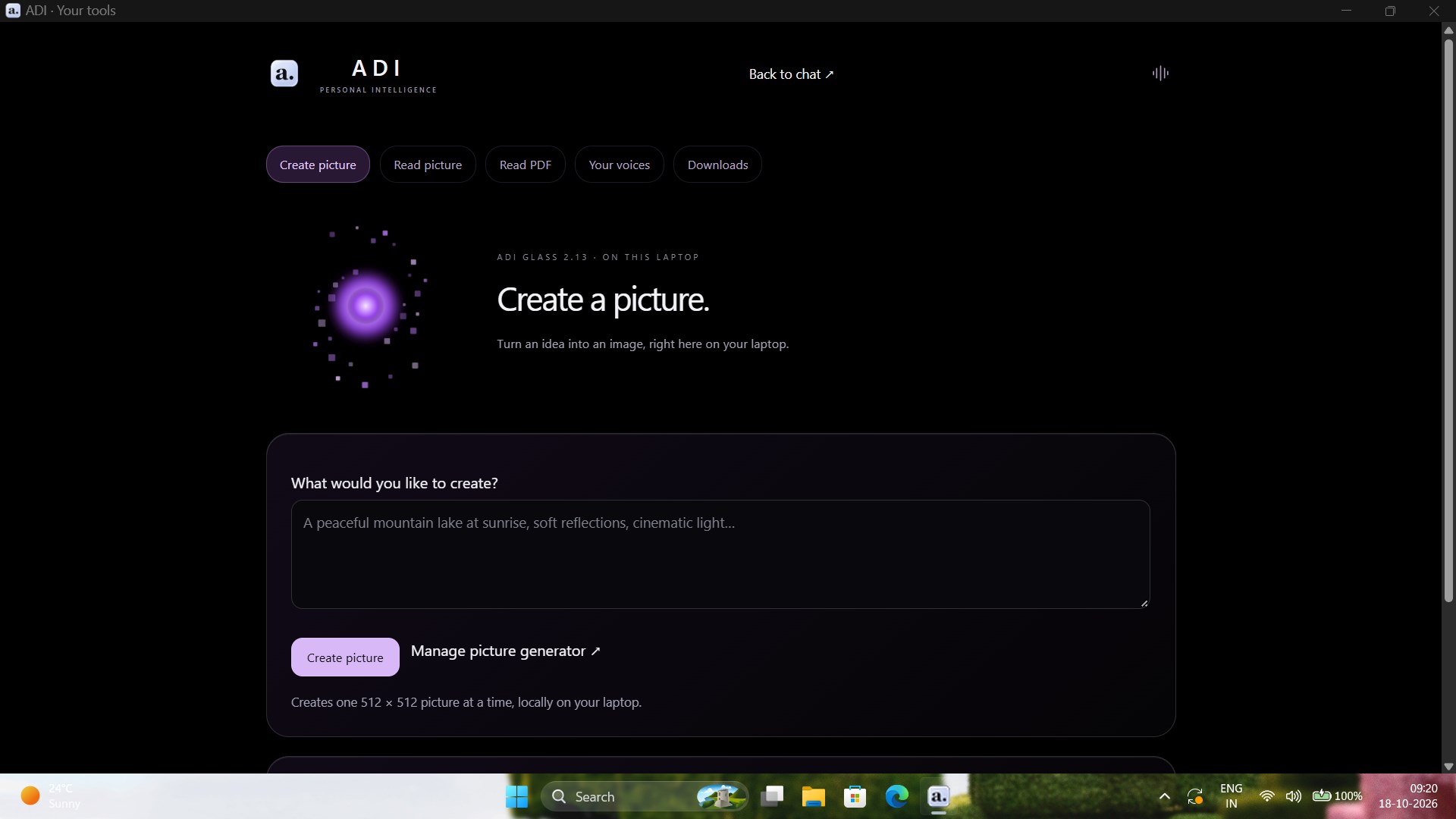The height and width of the screenshot is (819, 1456).
Task: Click the ADI logo icon in the header
Action: click(284, 74)
